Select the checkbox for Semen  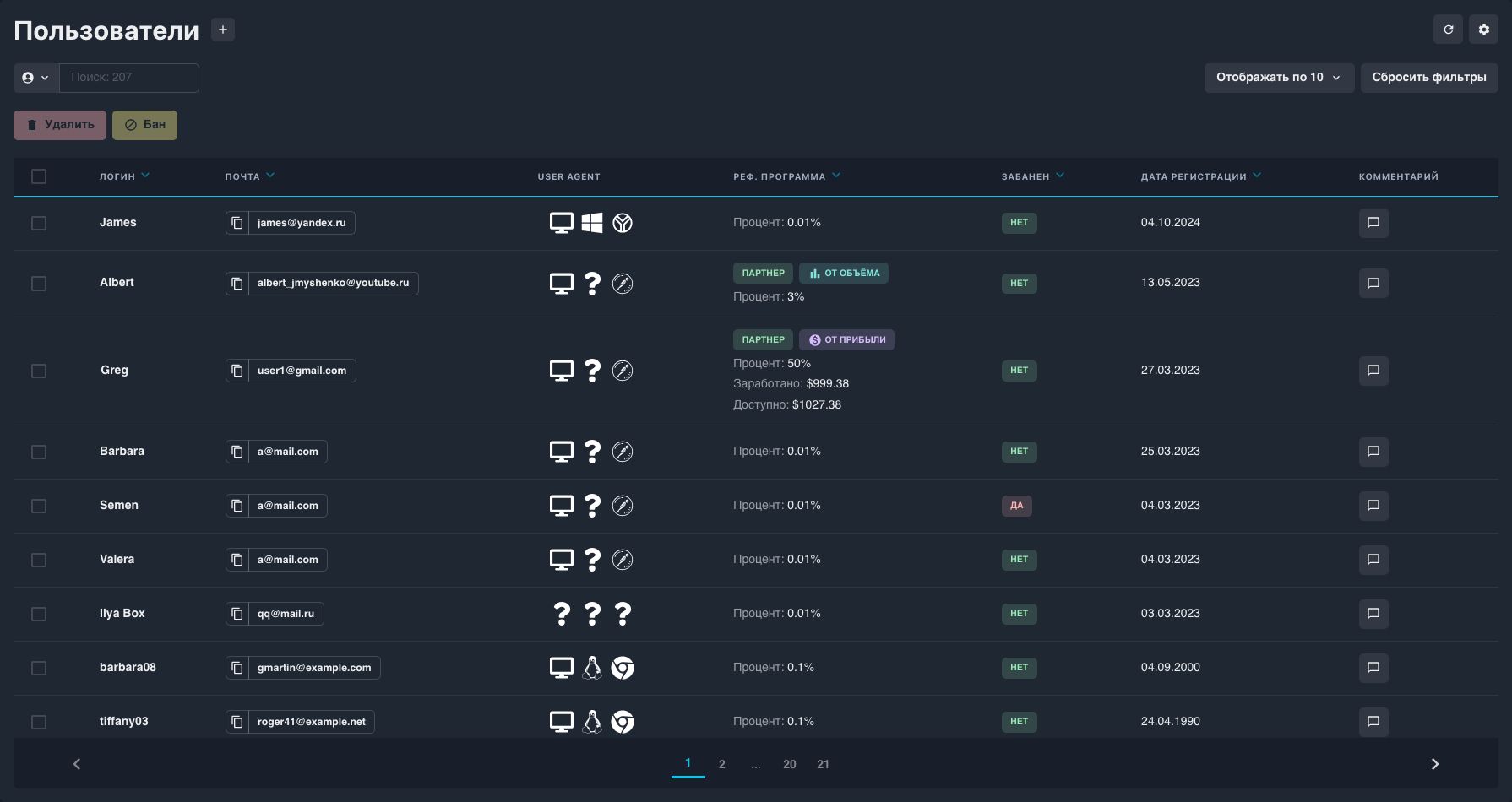[x=39, y=506]
